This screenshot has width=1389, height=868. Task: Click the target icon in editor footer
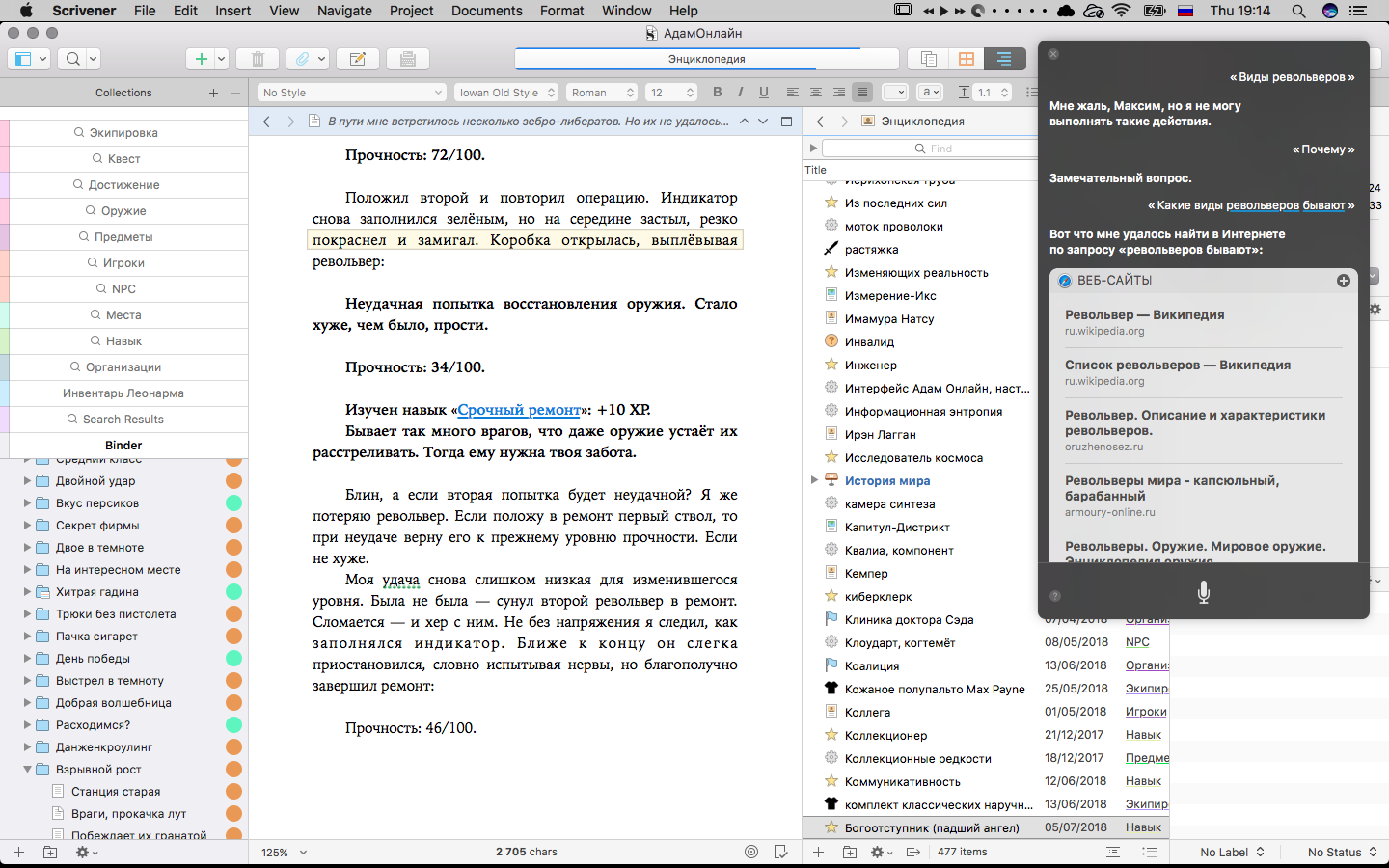751,852
